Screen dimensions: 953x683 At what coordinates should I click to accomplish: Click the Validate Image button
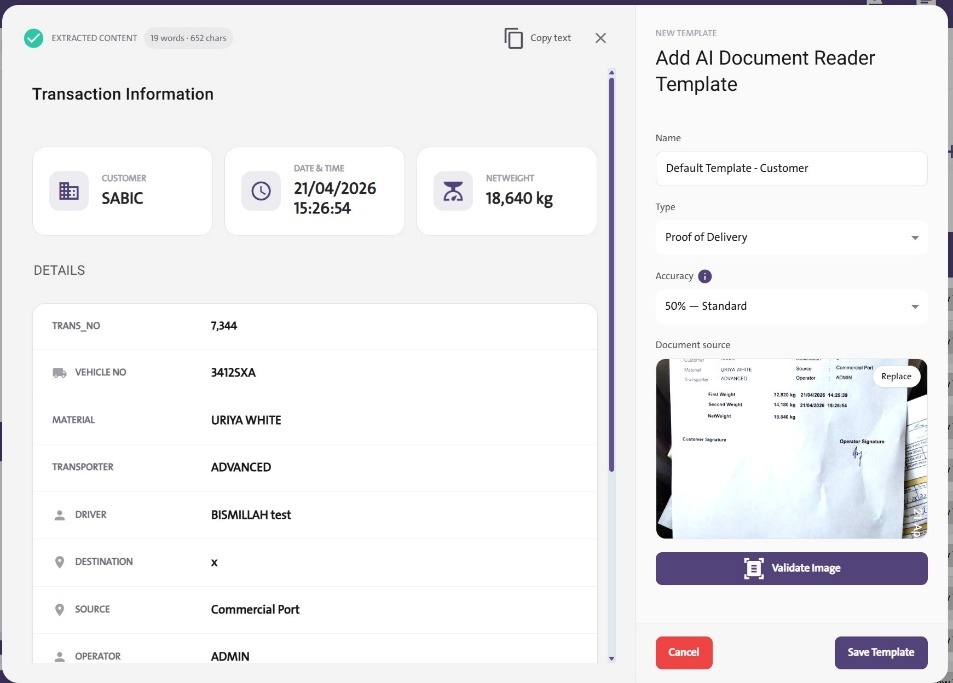point(791,568)
